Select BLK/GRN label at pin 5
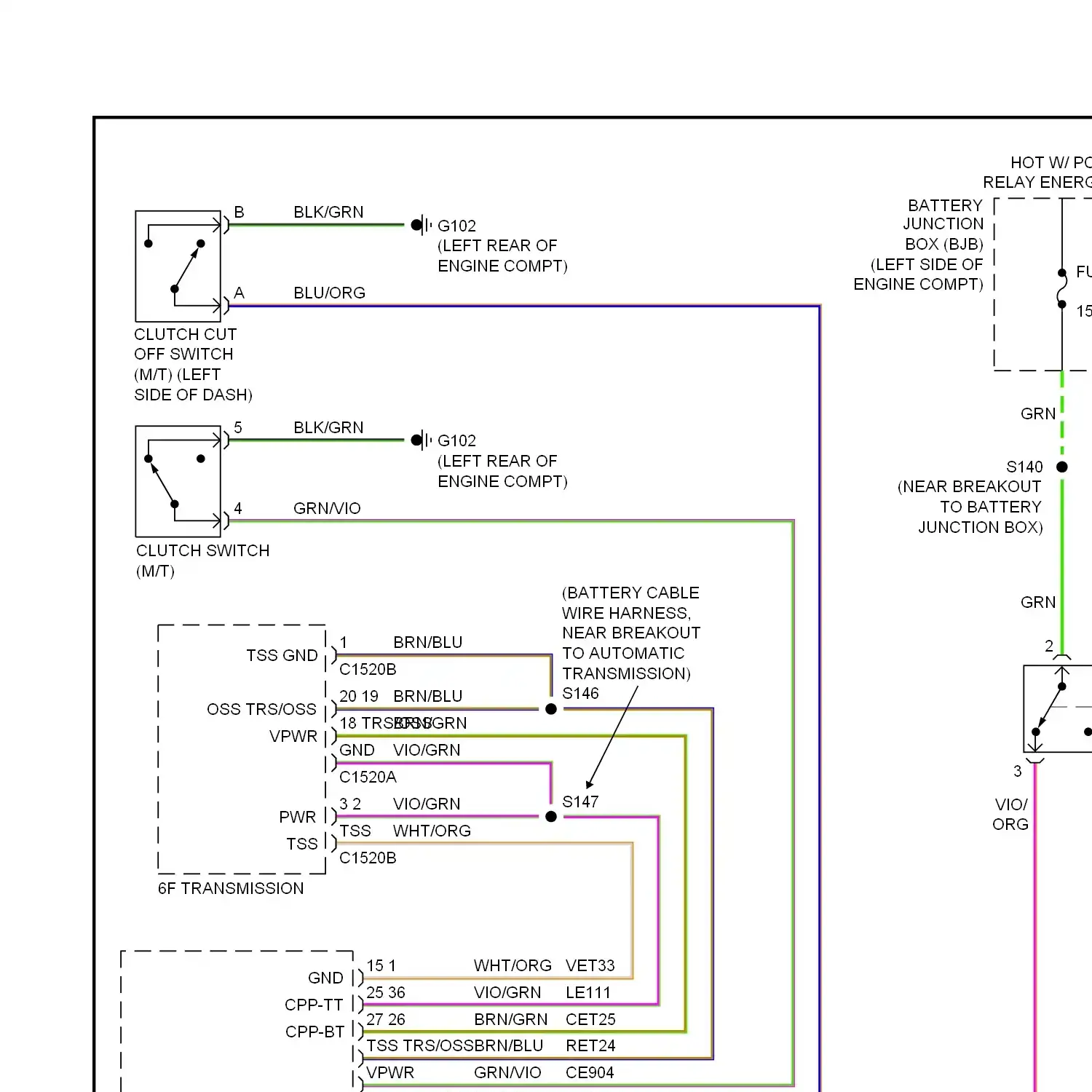The width and height of the screenshot is (1092, 1092). (328, 427)
